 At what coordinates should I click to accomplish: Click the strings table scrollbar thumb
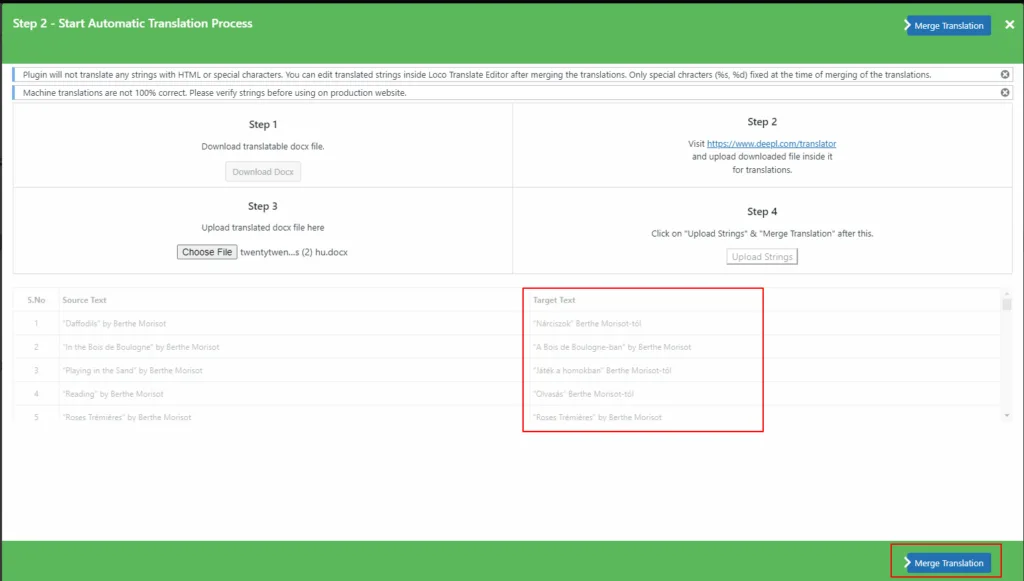pos(1007,305)
